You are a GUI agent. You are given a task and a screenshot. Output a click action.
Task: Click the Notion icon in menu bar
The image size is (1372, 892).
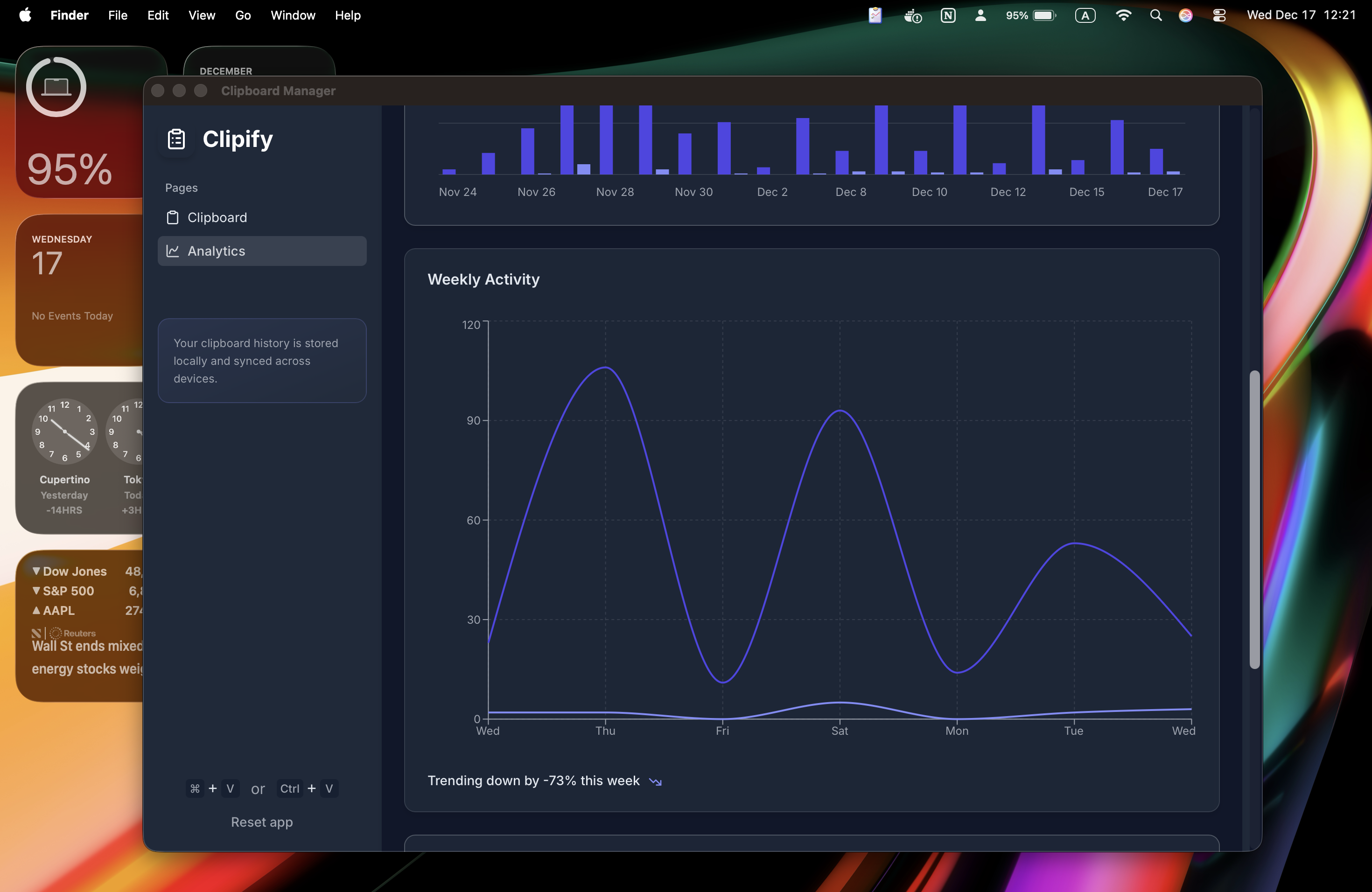(948, 15)
